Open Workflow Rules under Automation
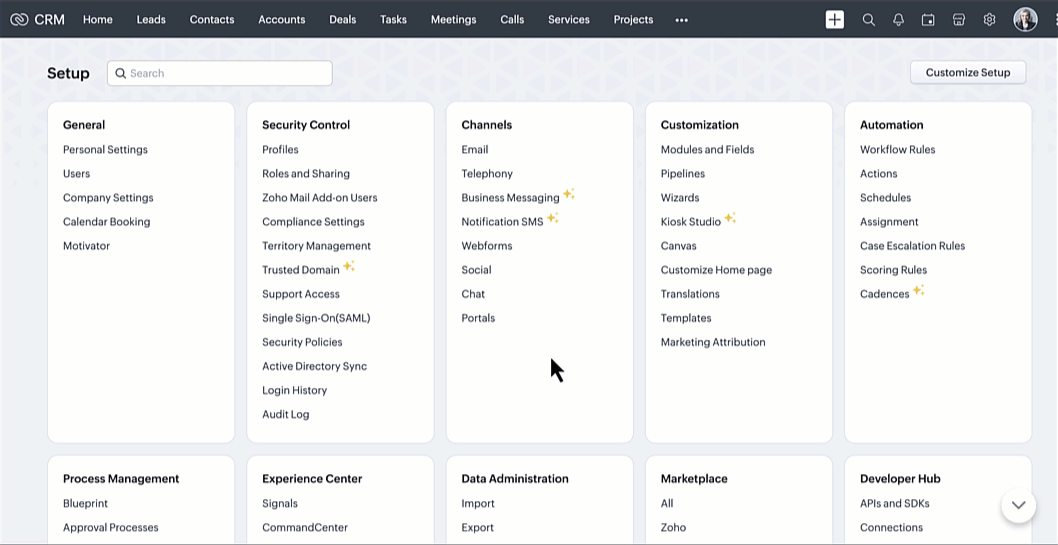 [897, 149]
